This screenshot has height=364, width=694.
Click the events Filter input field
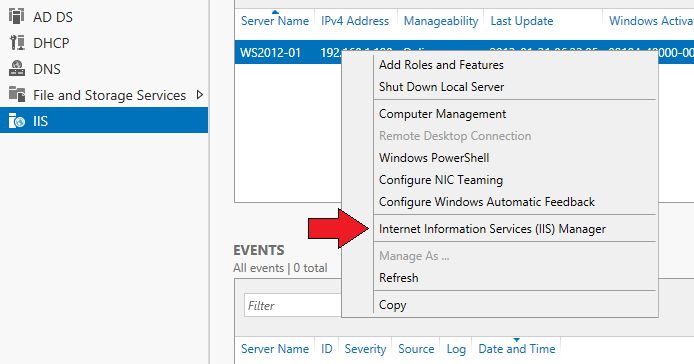tap(293, 305)
